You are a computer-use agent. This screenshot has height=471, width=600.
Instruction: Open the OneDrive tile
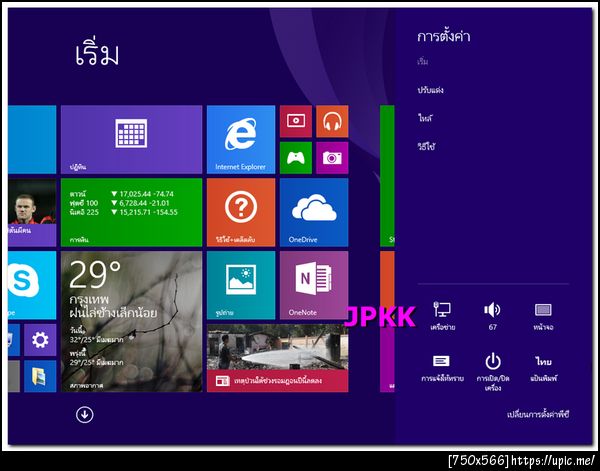click(314, 212)
